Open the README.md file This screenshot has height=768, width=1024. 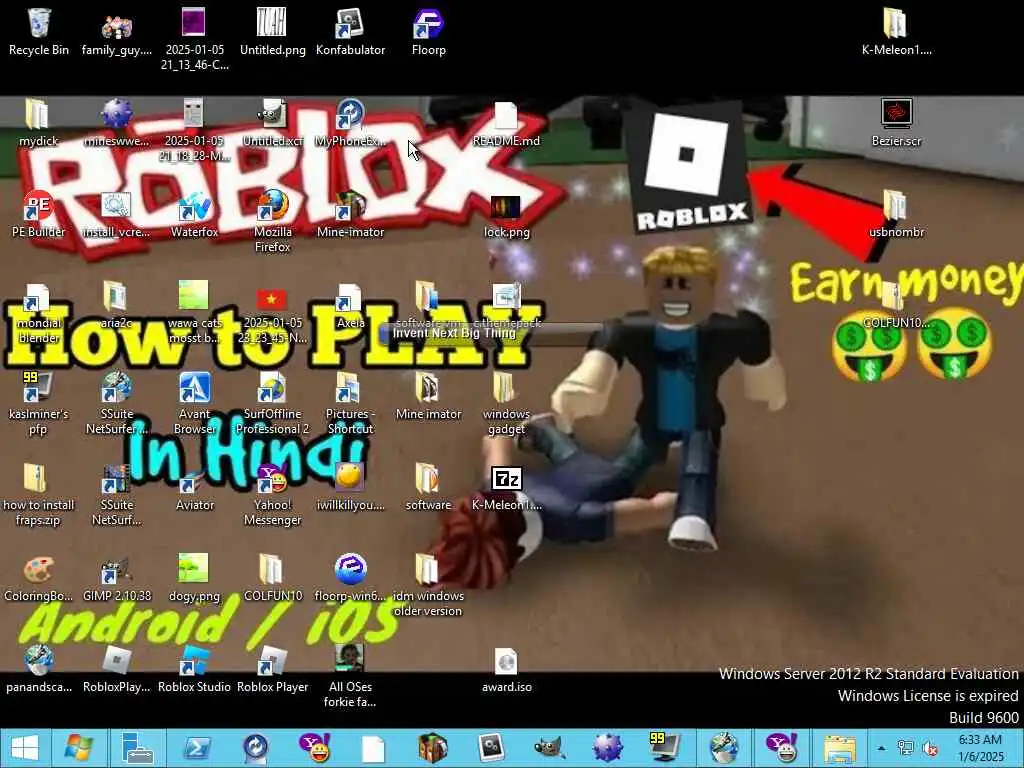pos(506,123)
